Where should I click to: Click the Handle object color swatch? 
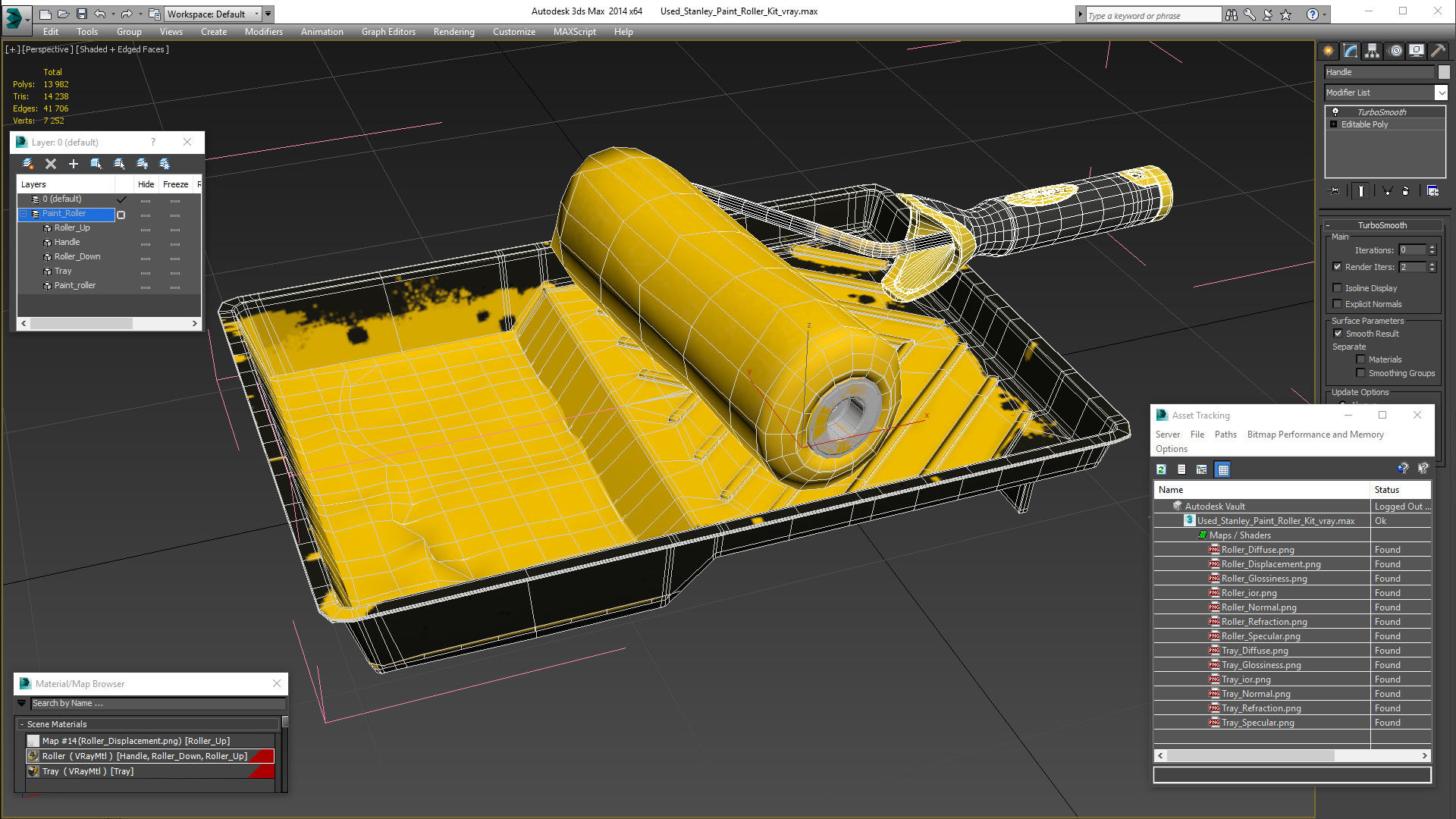tap(1444, 72)
